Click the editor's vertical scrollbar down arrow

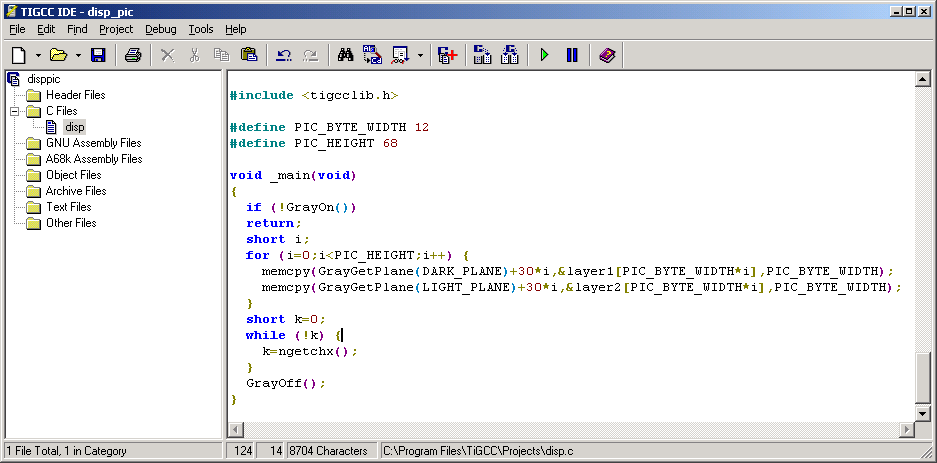click(x=923, y=413)
